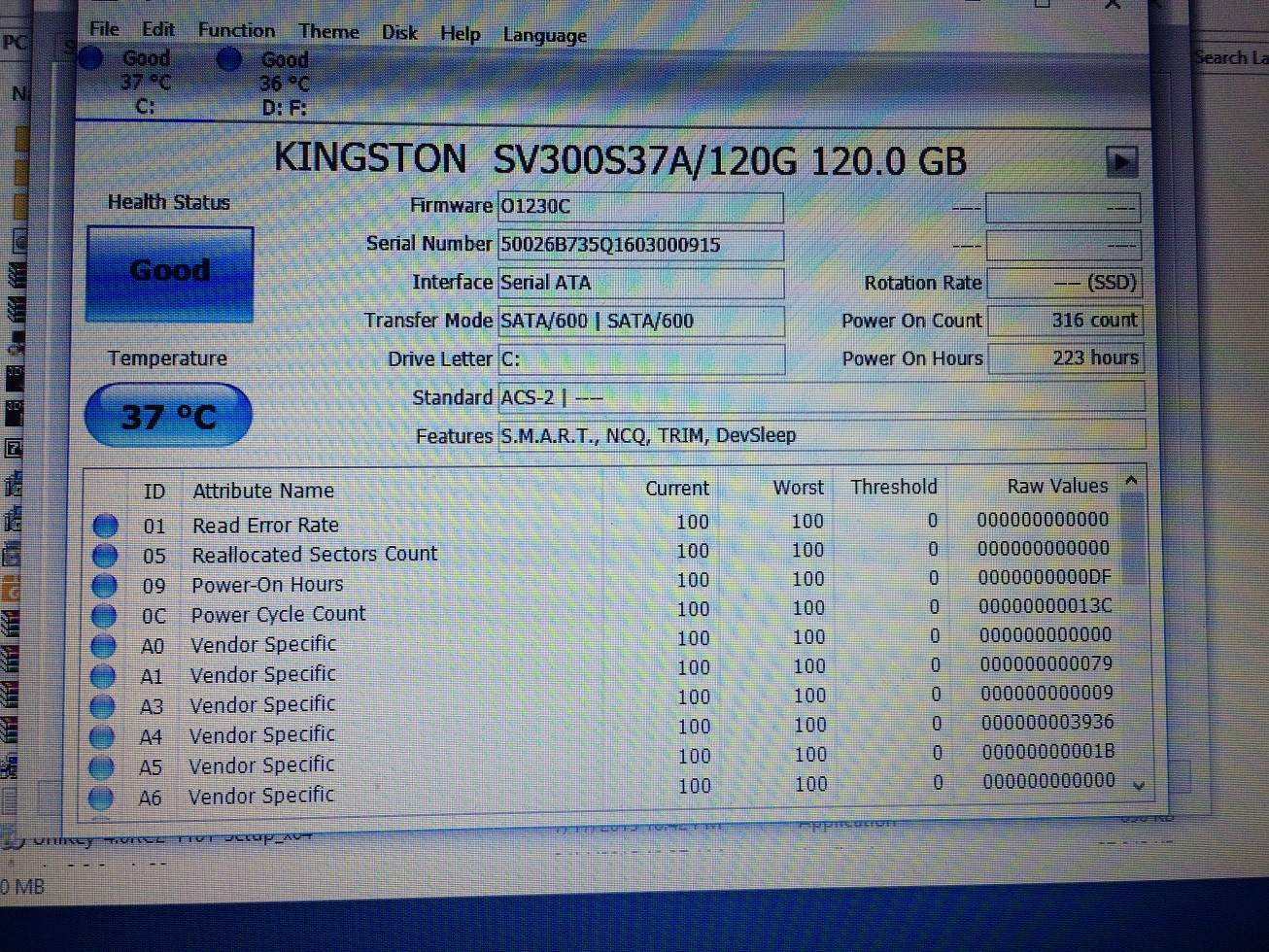The height and width of the screenshot is (952, 1269).
Task: Open the Disk menu
Action: (399, 32)
